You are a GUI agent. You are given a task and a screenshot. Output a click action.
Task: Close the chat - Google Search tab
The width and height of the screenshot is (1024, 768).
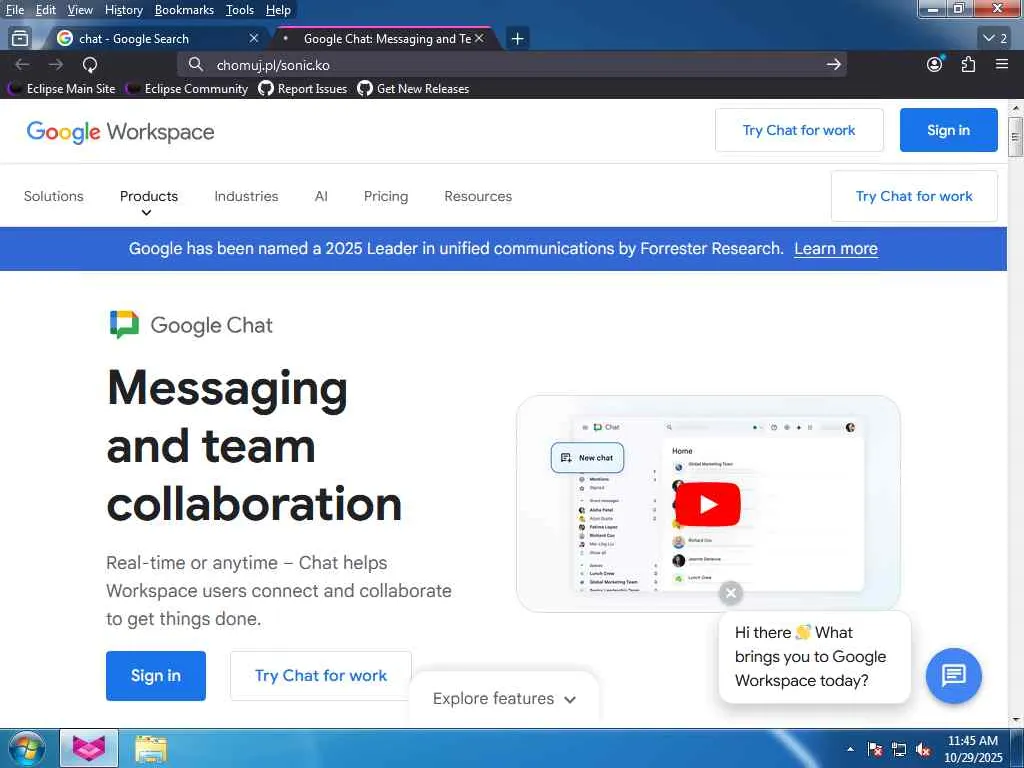(x=254, y=39)
